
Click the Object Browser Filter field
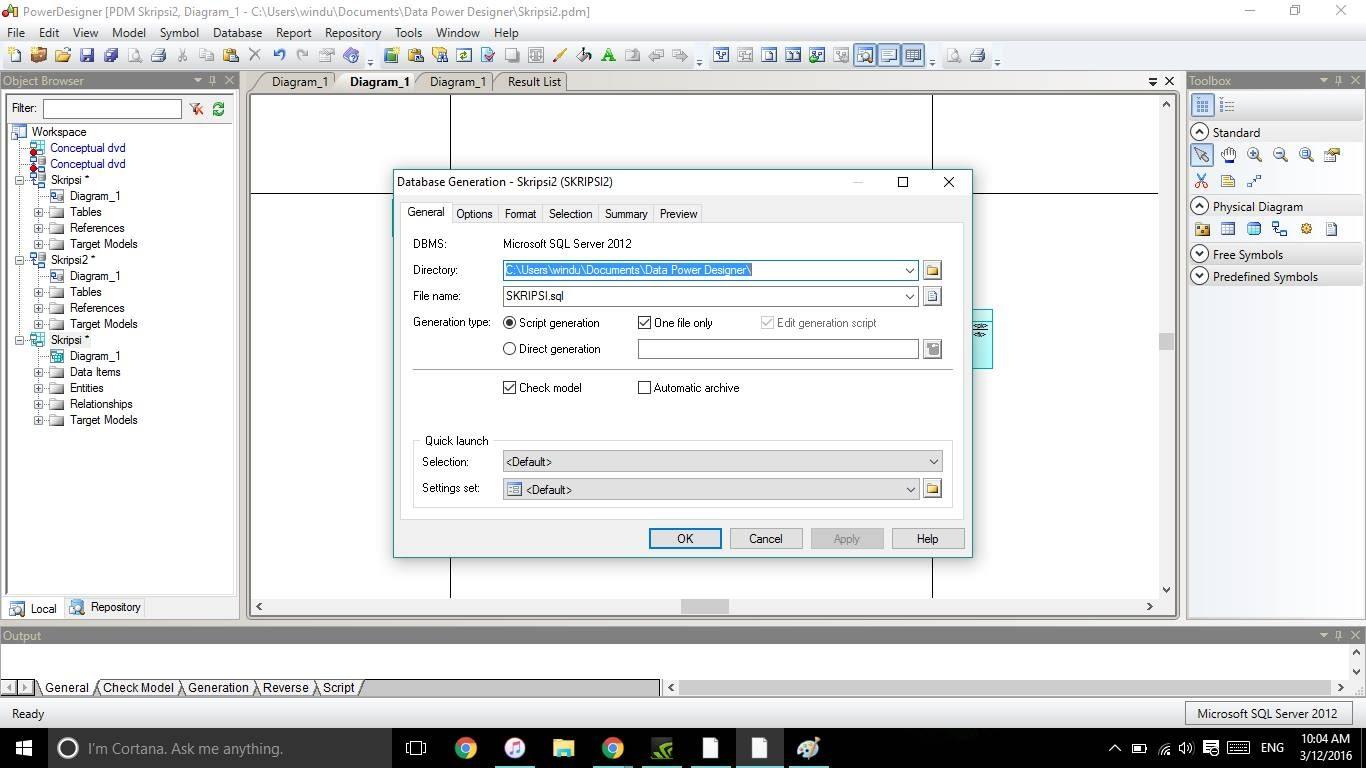point(112,108)
